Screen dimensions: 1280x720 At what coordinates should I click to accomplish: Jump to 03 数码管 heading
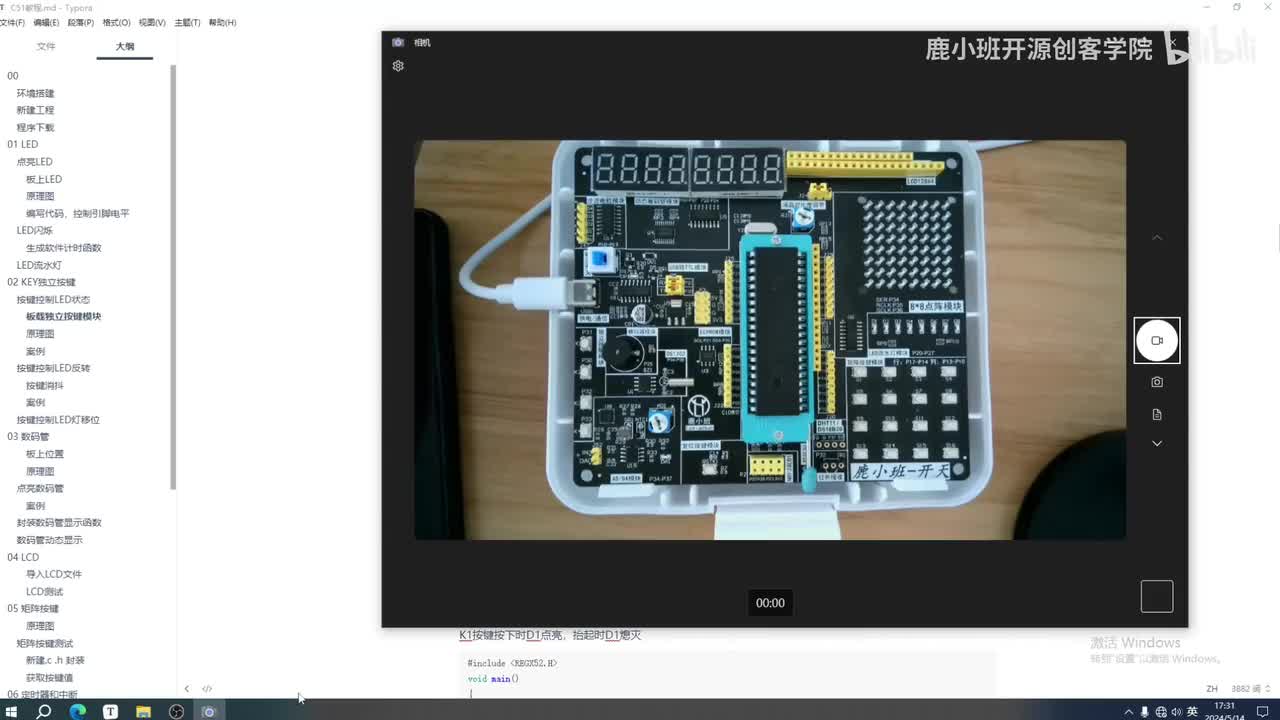tap(28, 436)
